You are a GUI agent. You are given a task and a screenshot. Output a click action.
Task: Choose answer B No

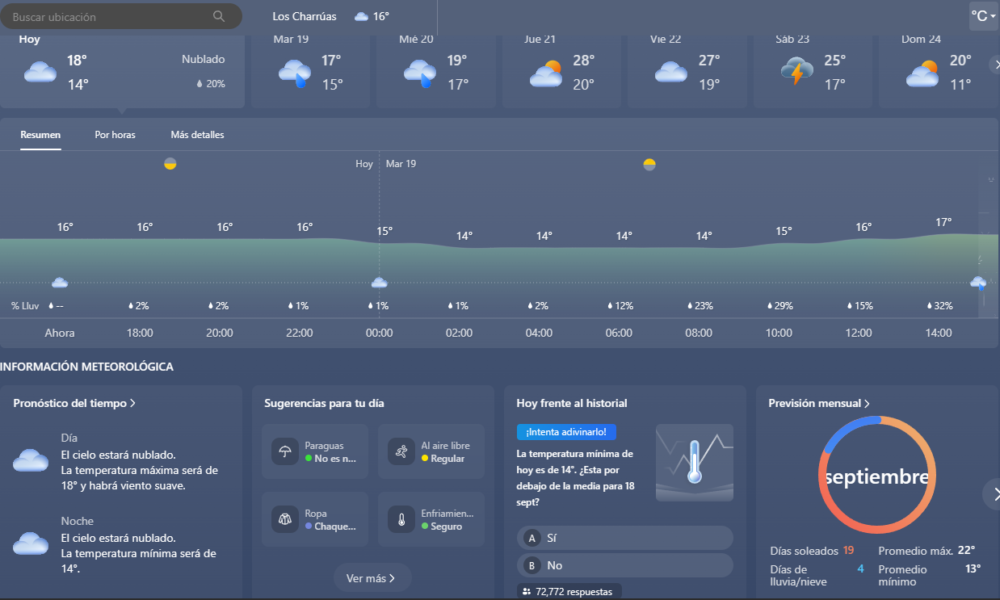pyautogui.click(x=625, y=565)
